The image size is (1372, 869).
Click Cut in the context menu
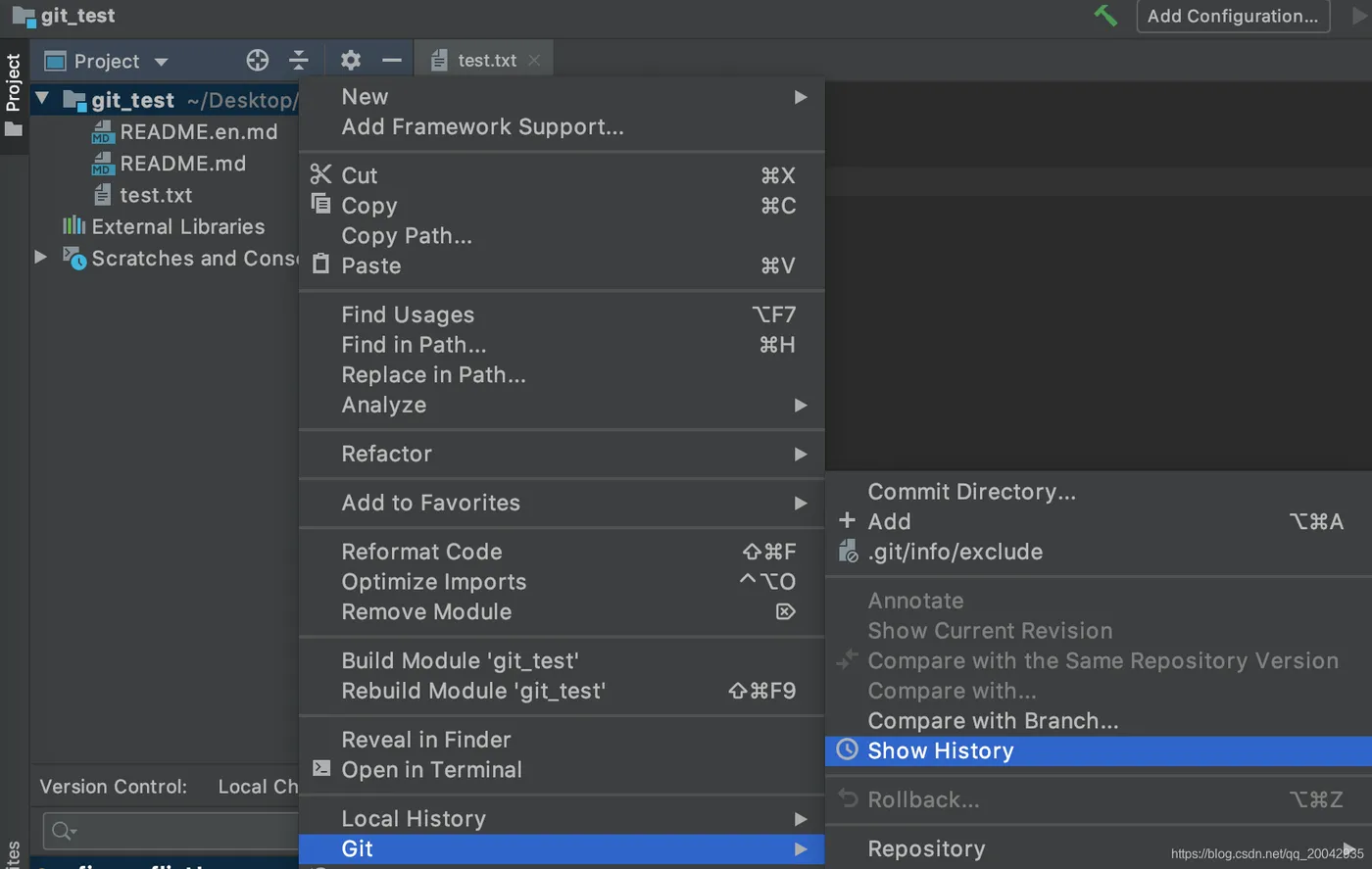(x=360, y=175)
